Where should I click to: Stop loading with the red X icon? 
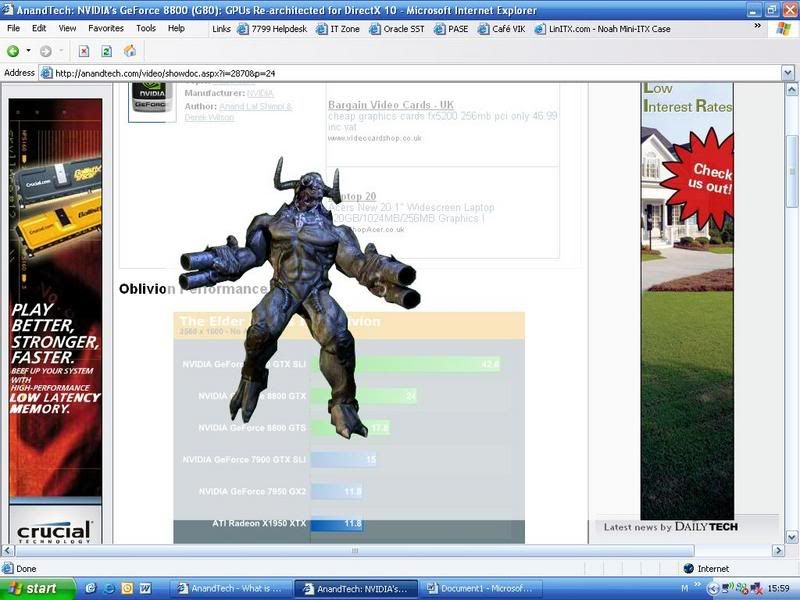(84, 51)
